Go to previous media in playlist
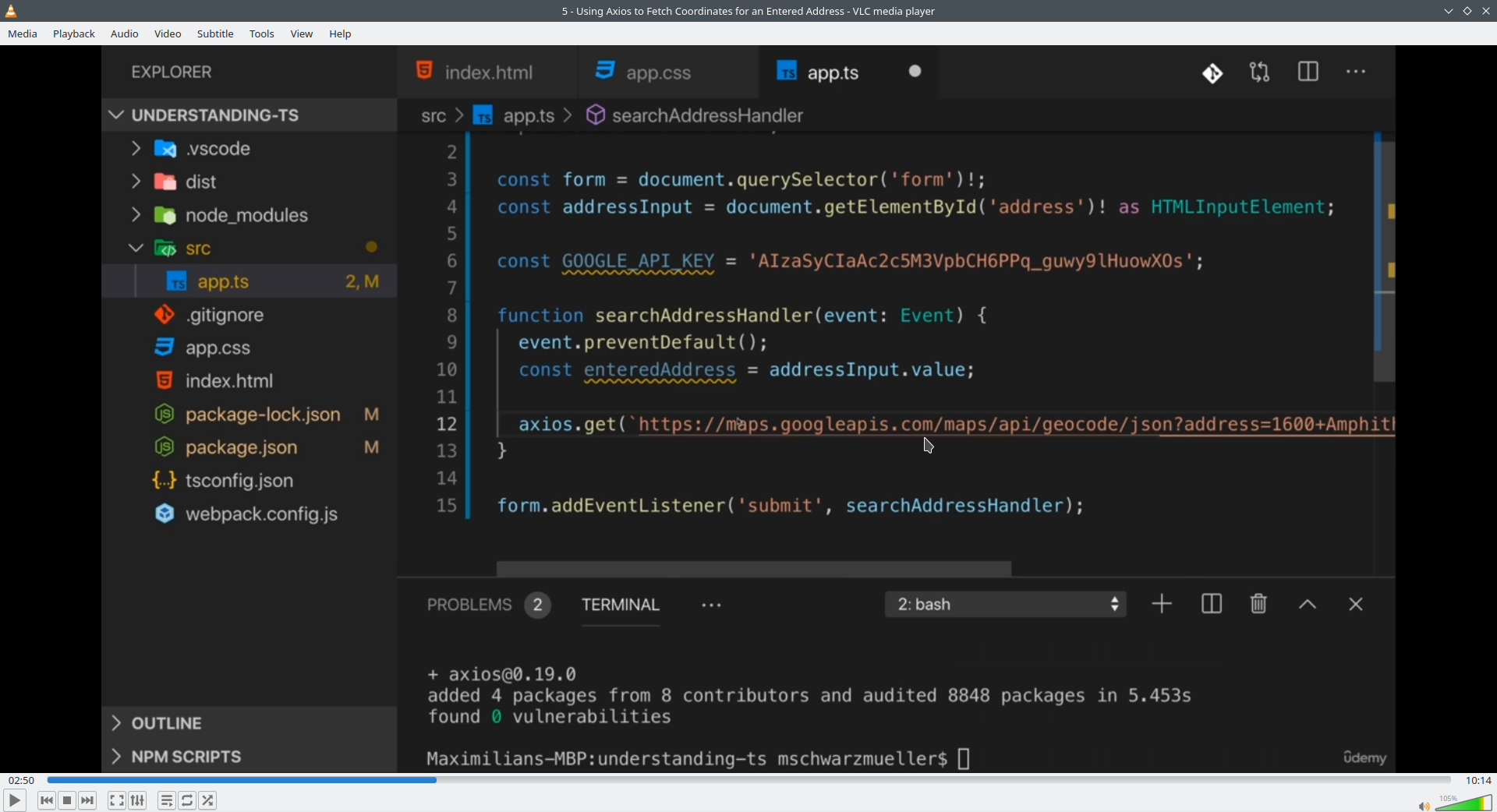 [x=47, y=800]
